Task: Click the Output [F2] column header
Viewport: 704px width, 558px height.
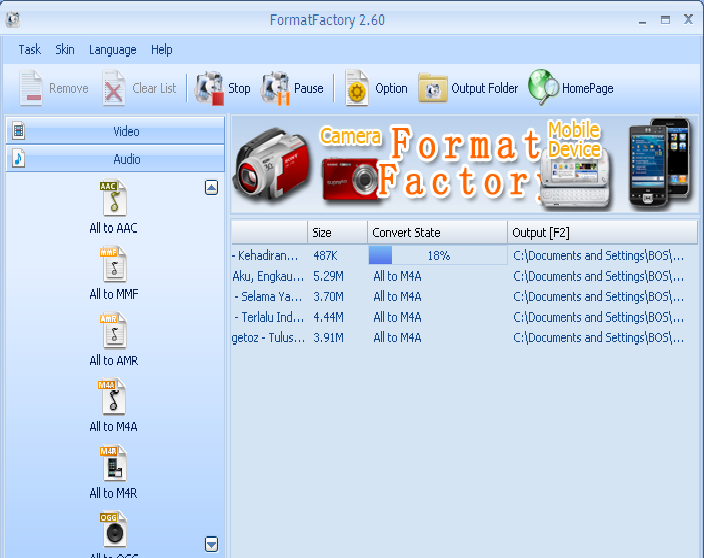Action: coord(603,233)
